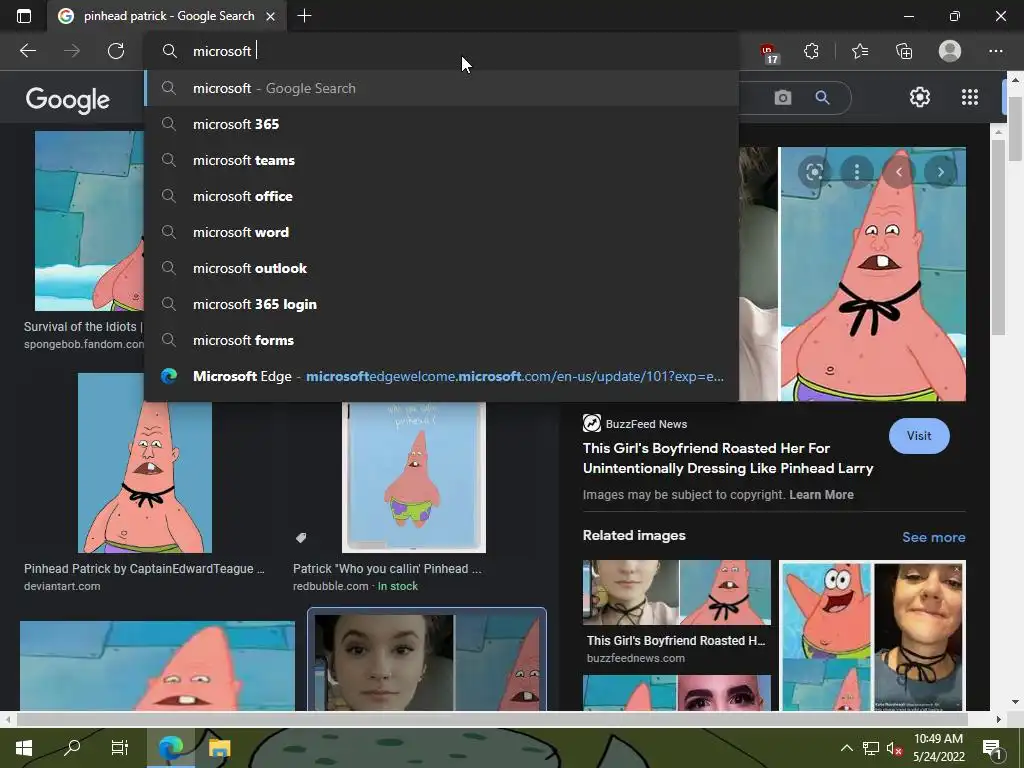This screenshot has width=1024, height=768.
Task: Open the Extensions puzzle icon
Action: point(811,51)
